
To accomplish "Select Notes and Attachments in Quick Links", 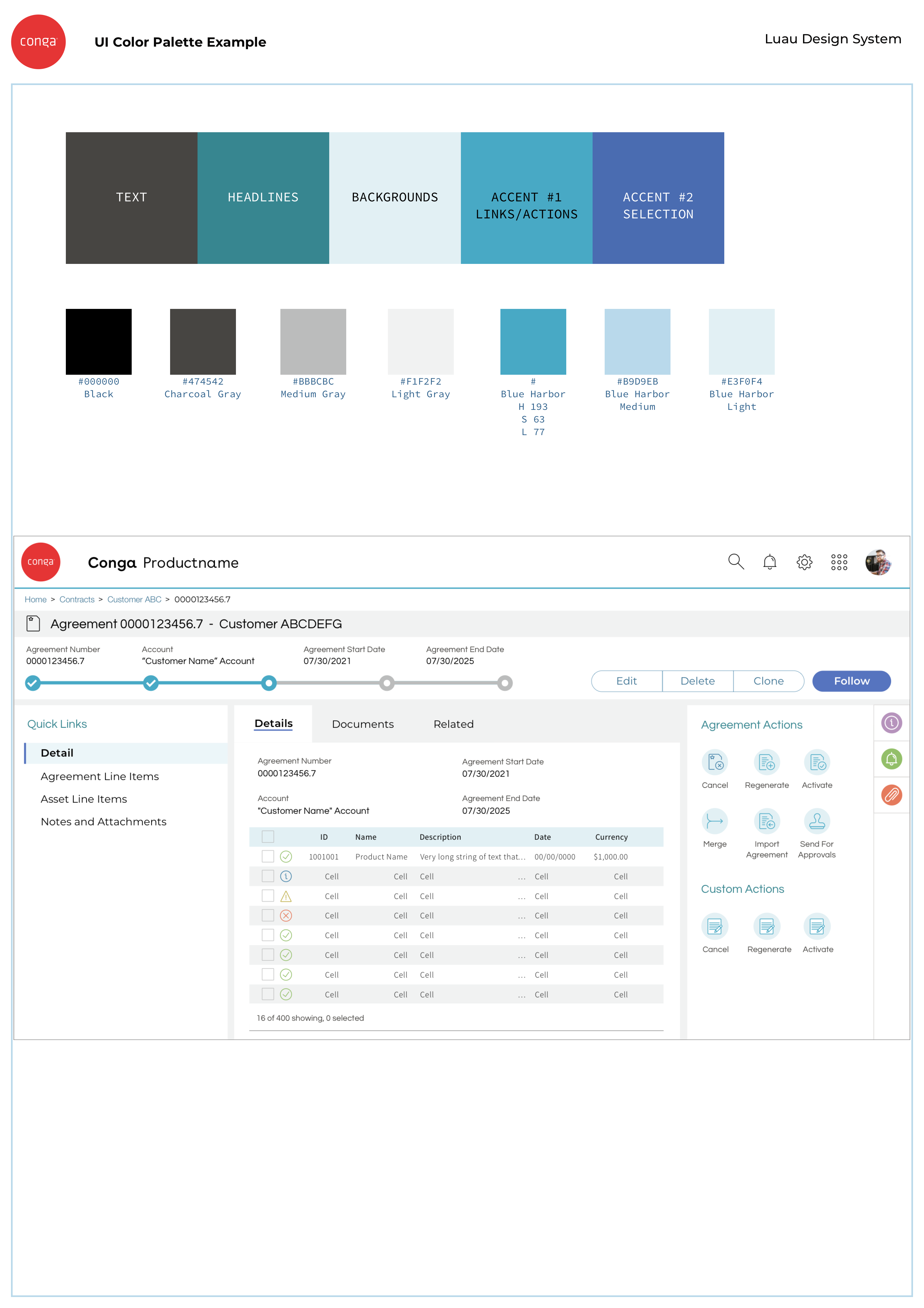I will pos(103,822).
